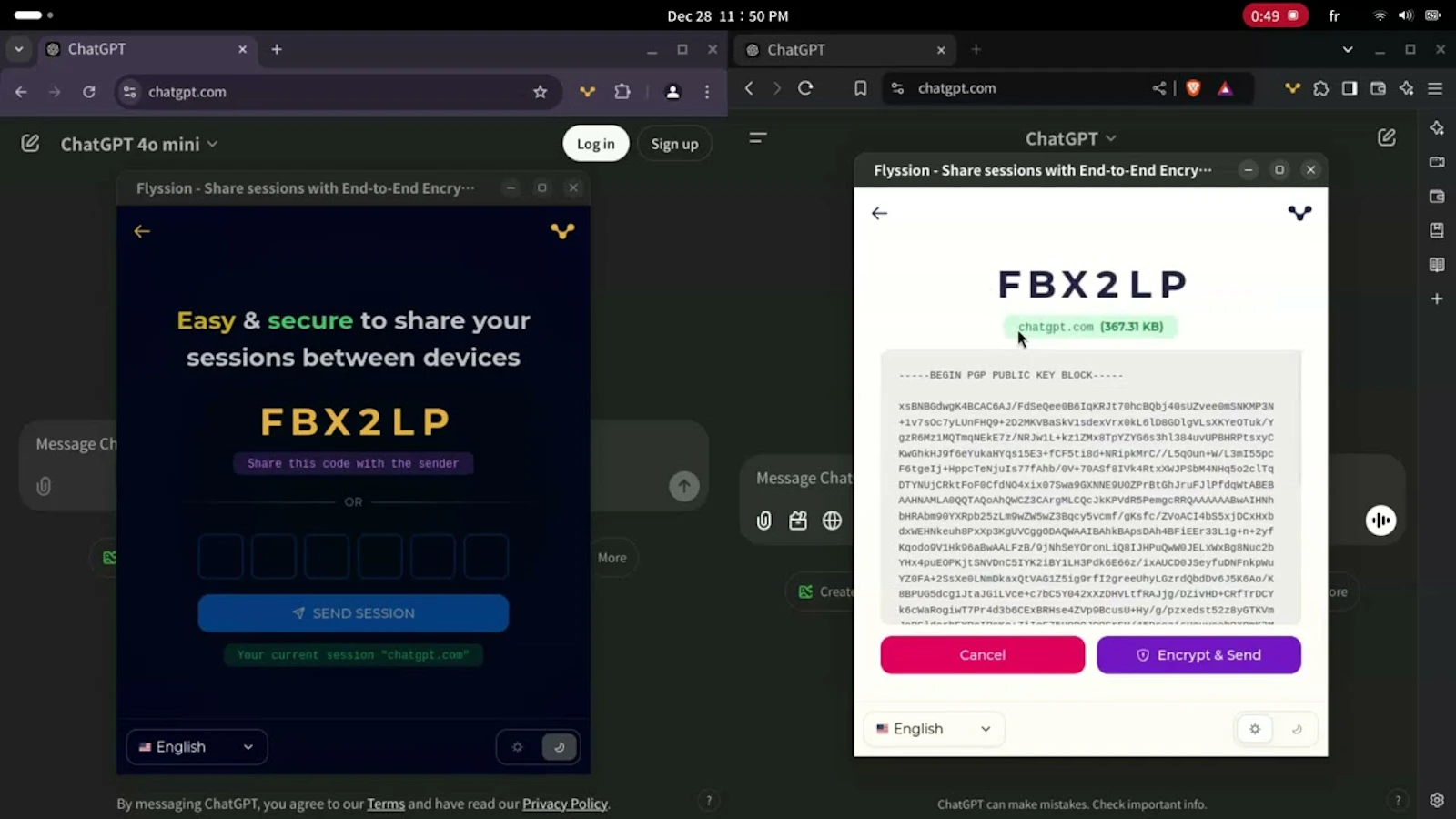The width and height of the screenshot is (1456, 819).
Task: Click the More suggestion chip in left ChatGPT
Action: point(612,558)
